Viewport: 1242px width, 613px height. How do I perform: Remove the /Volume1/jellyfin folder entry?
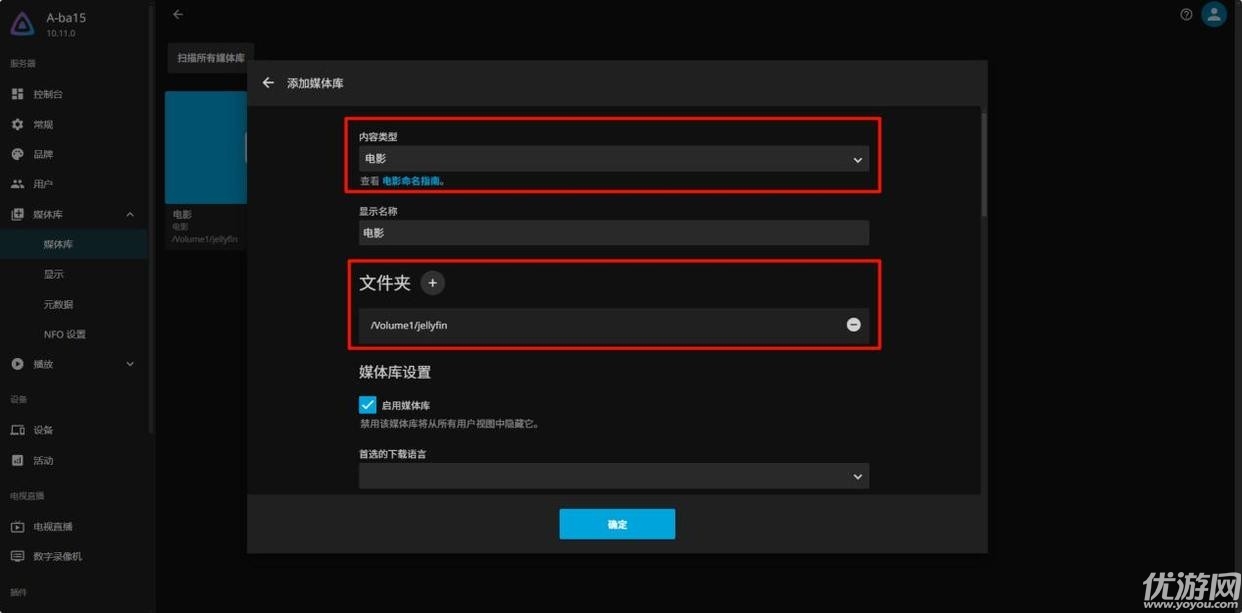[x=853, y=325]
